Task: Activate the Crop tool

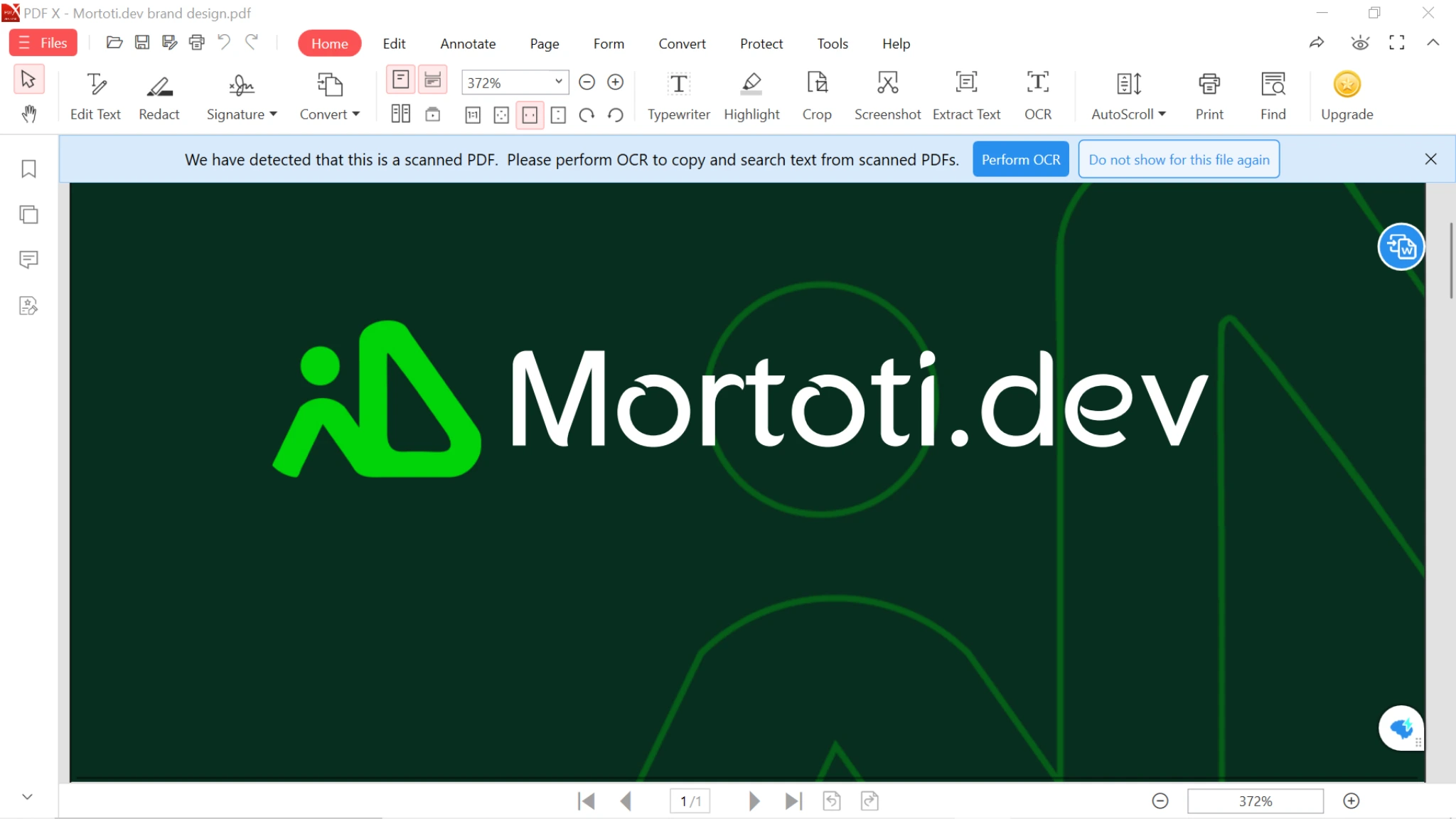Action: coord(817,97)
